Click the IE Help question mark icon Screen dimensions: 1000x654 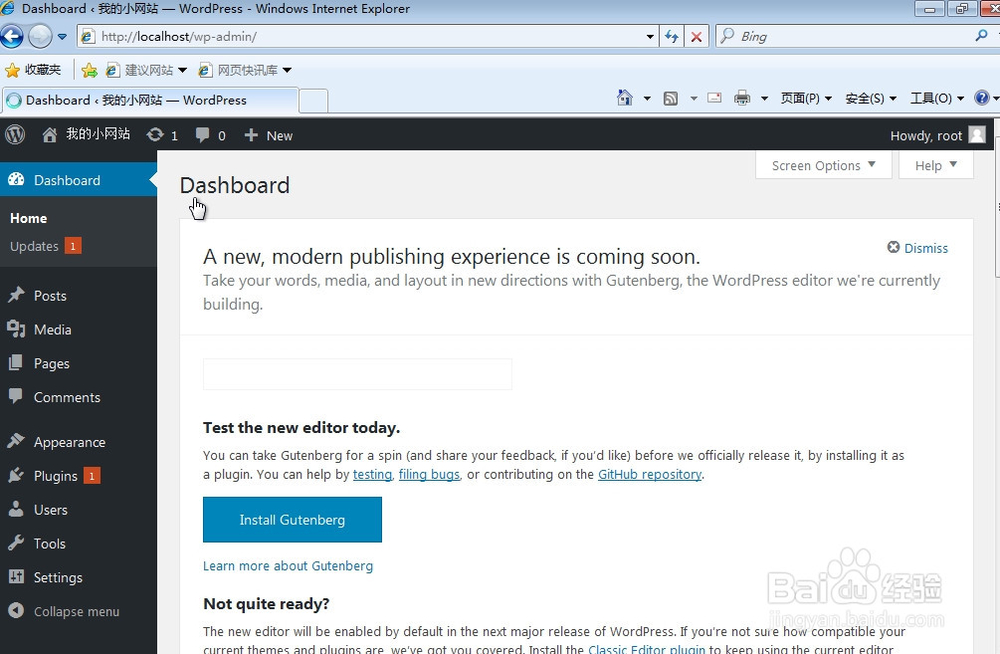[982, 98]
